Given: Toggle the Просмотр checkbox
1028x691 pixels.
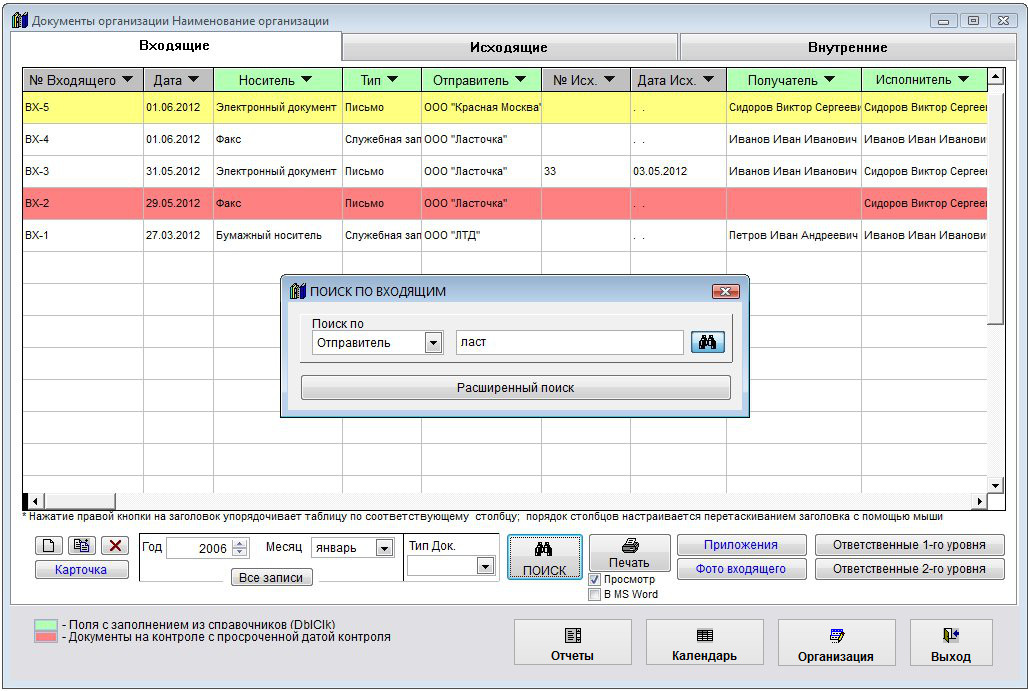Looking at the screenshot, I should 595,580.
